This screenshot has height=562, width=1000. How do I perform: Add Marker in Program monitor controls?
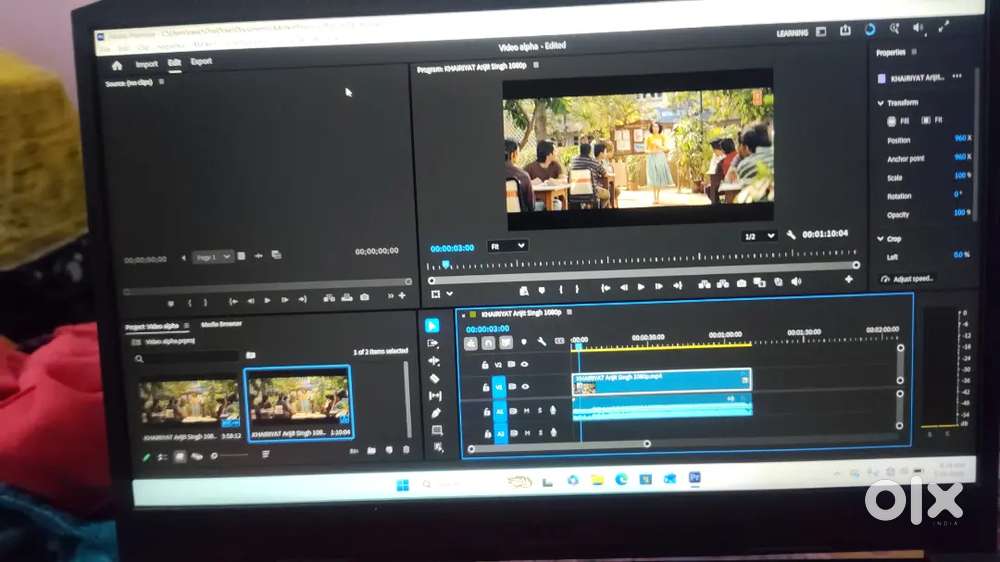541,290
